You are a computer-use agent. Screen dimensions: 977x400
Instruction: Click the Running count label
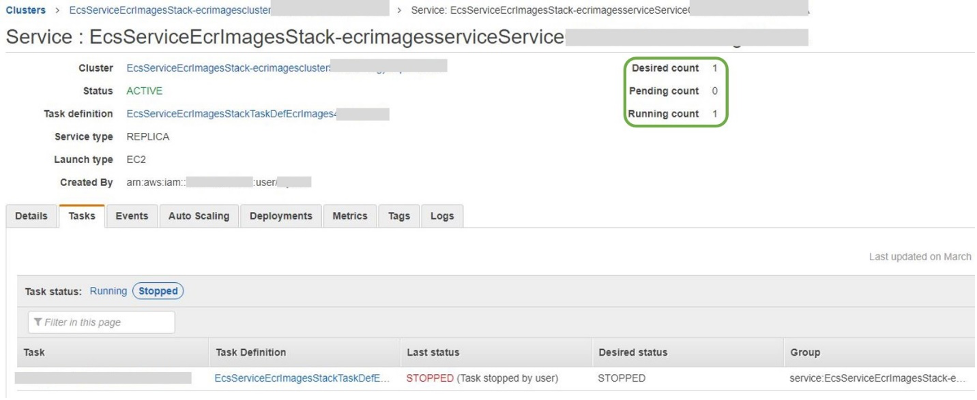pos(664,114)
